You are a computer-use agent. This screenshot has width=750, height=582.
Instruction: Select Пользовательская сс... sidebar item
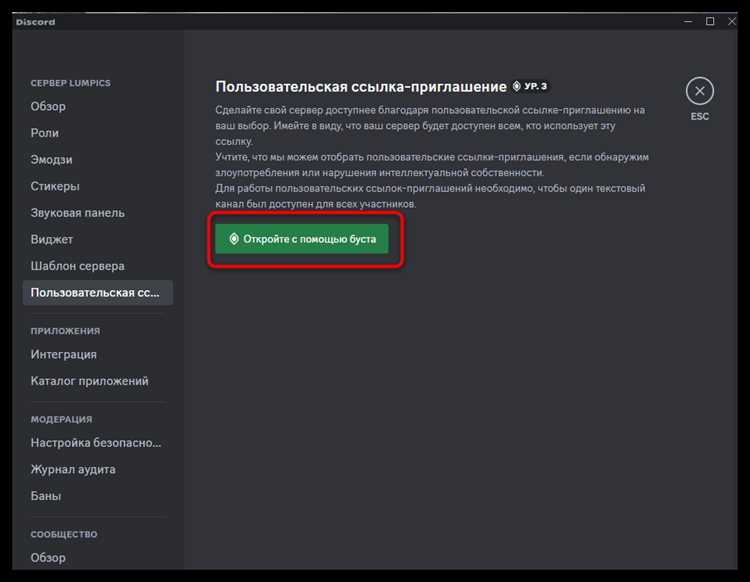tap(98, 292)
